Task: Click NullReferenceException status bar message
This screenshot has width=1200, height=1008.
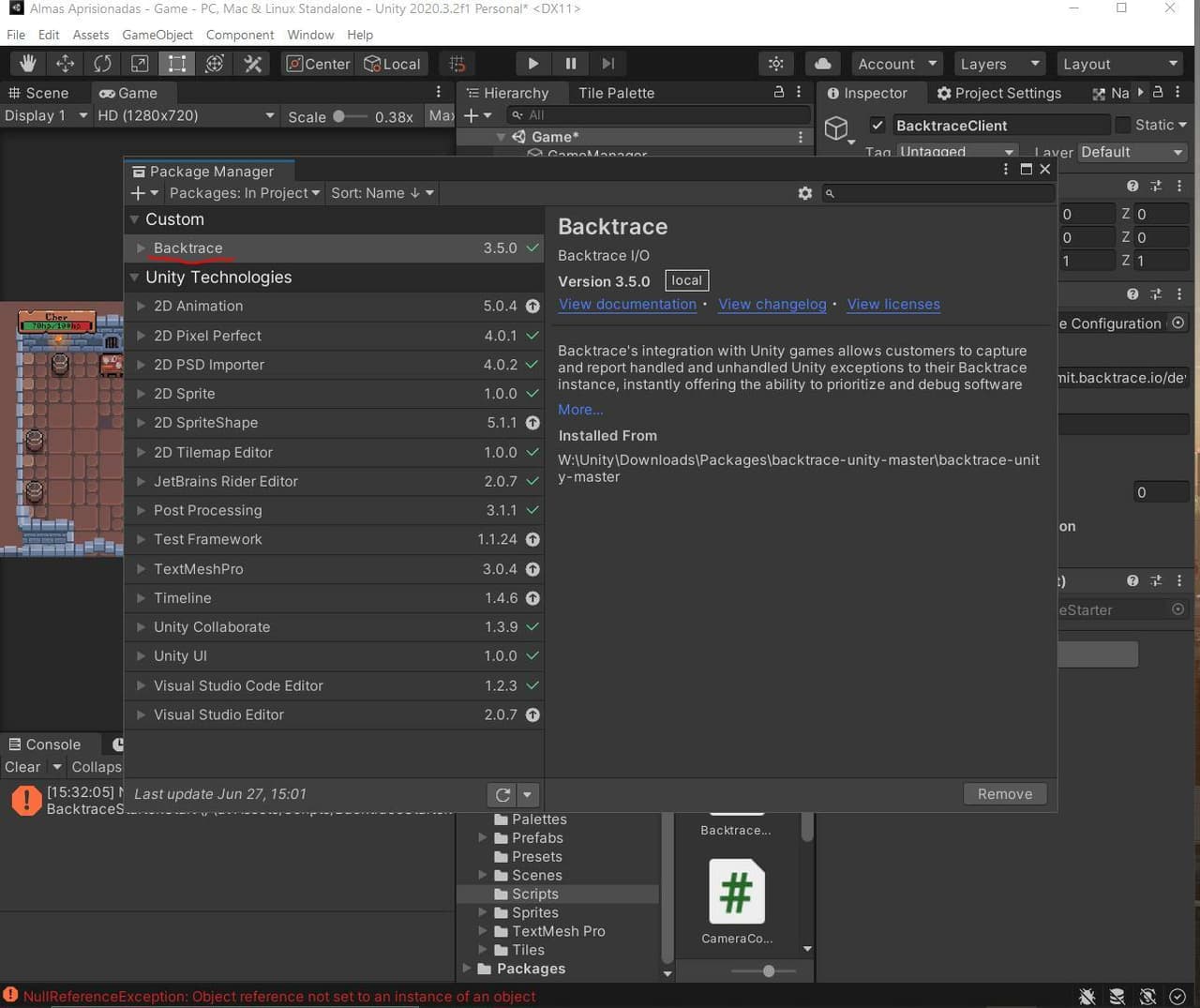Action: [x=279, y=996]
